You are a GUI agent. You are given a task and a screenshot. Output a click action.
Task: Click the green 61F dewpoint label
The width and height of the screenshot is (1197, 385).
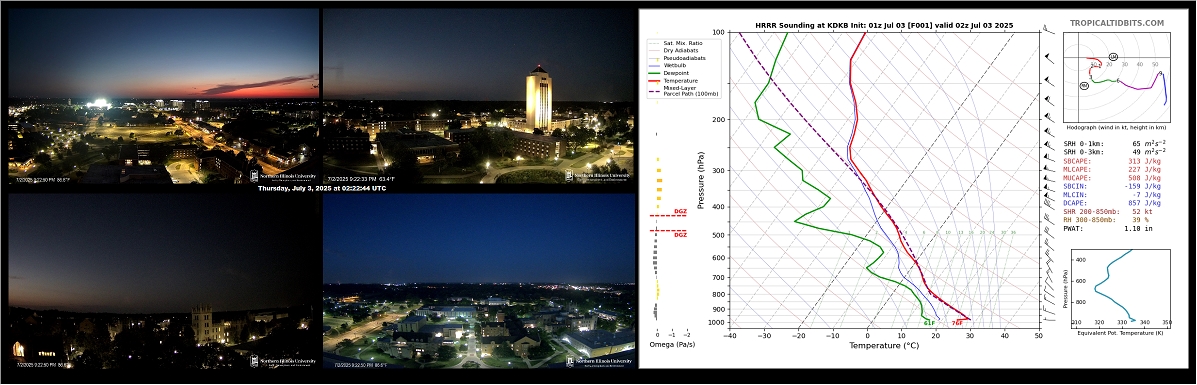click(x=929, y=323)
